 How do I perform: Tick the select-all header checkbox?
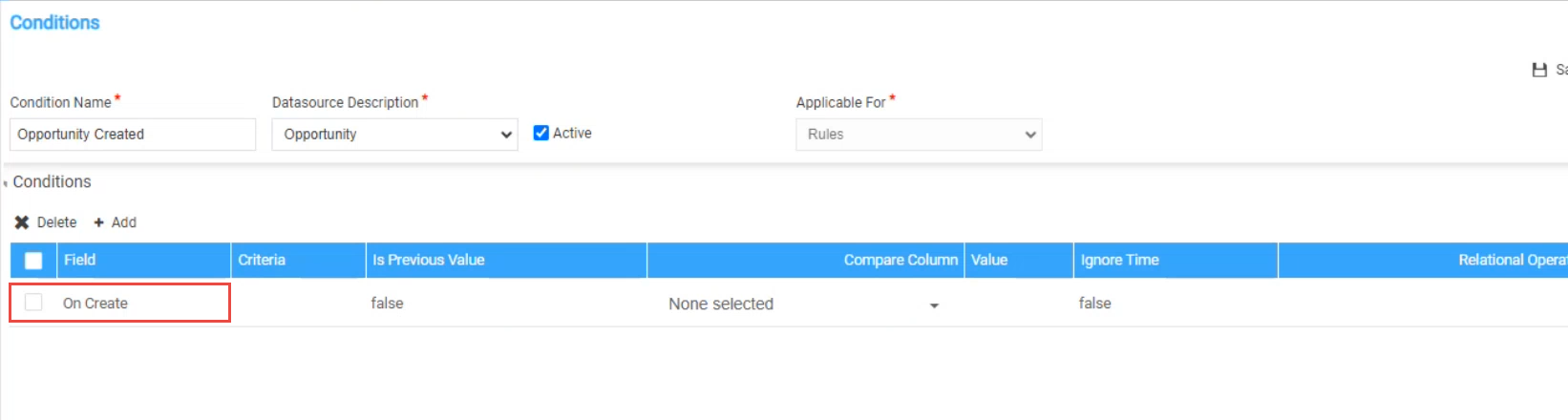(x=33, y=260)
